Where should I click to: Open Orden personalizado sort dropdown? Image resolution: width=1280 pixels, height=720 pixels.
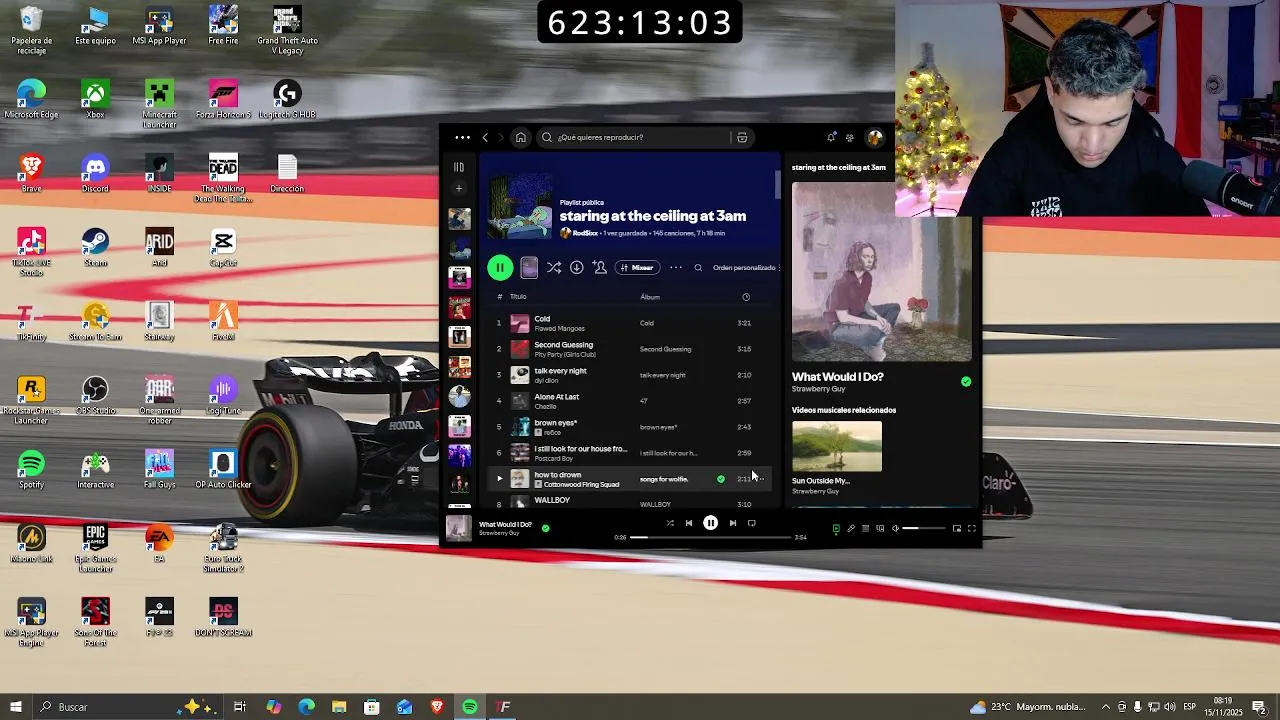coord(746,267)
